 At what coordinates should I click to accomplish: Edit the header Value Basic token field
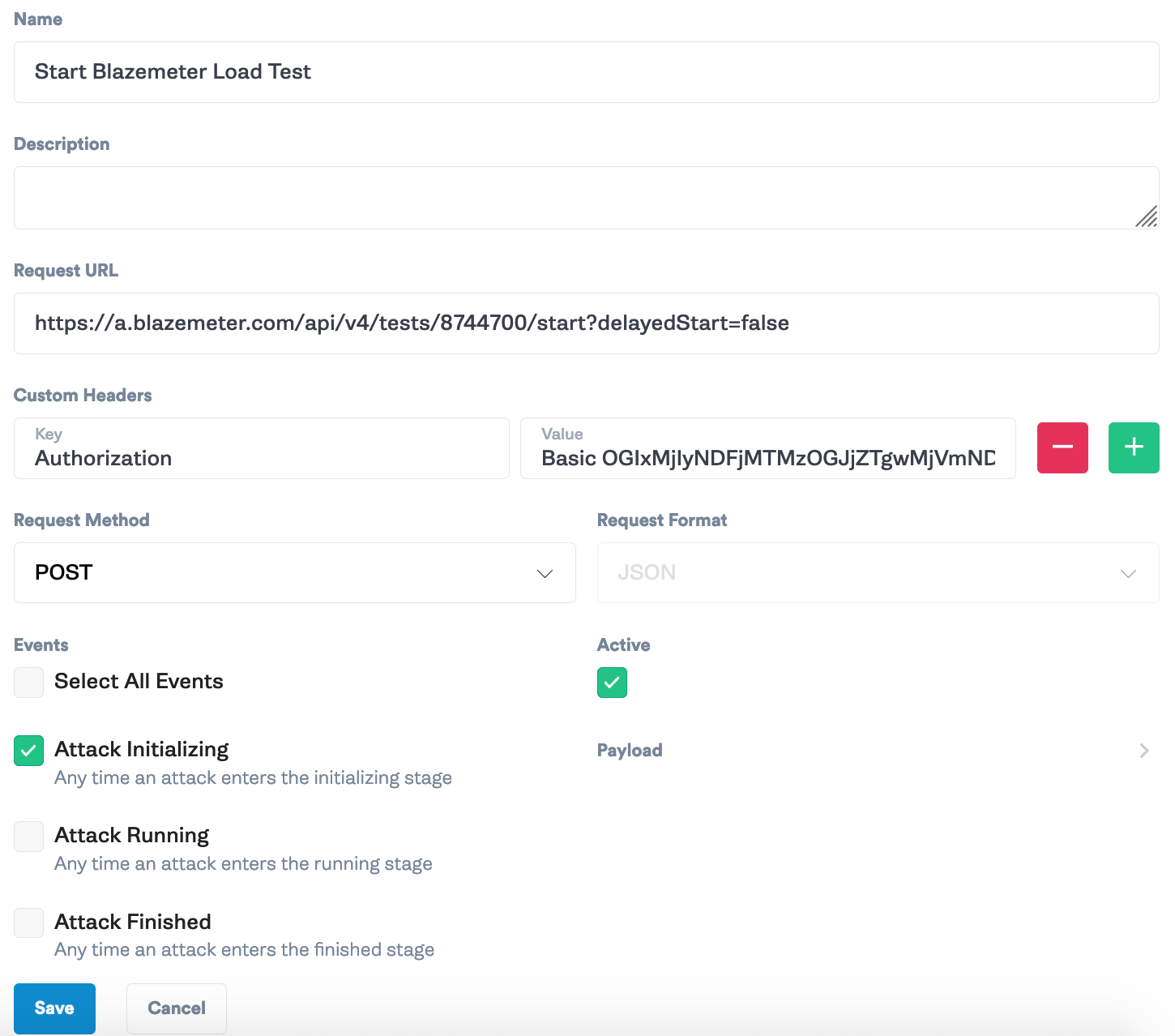pos(768,448)
